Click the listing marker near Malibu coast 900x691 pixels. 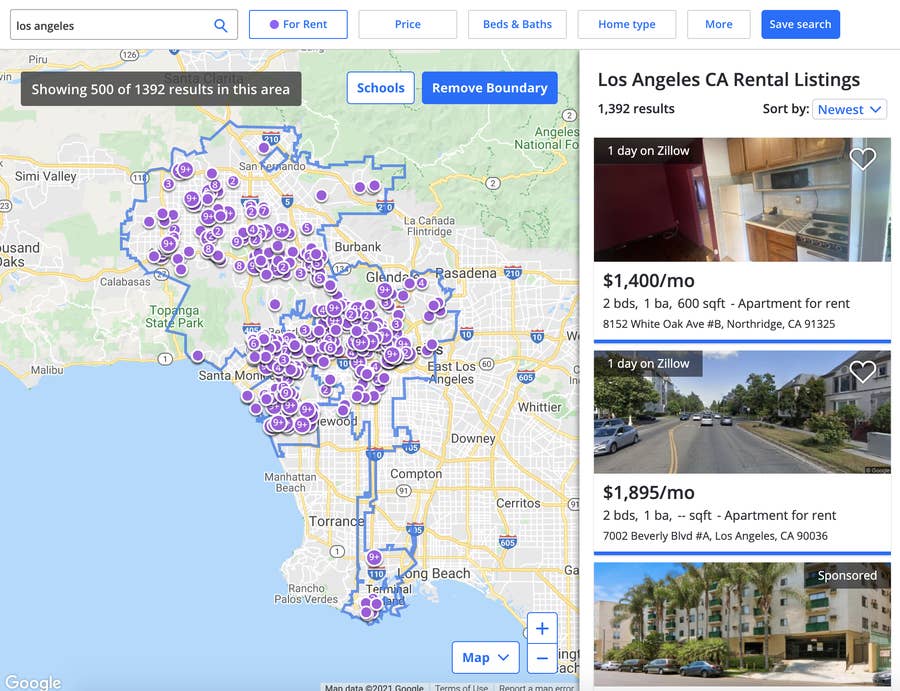click(x=197, y=356)
